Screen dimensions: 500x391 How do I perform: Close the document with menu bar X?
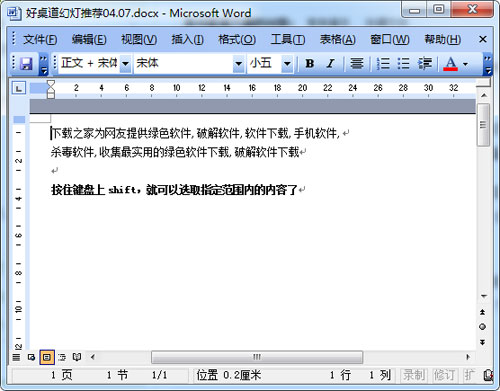tap(482, 39)
